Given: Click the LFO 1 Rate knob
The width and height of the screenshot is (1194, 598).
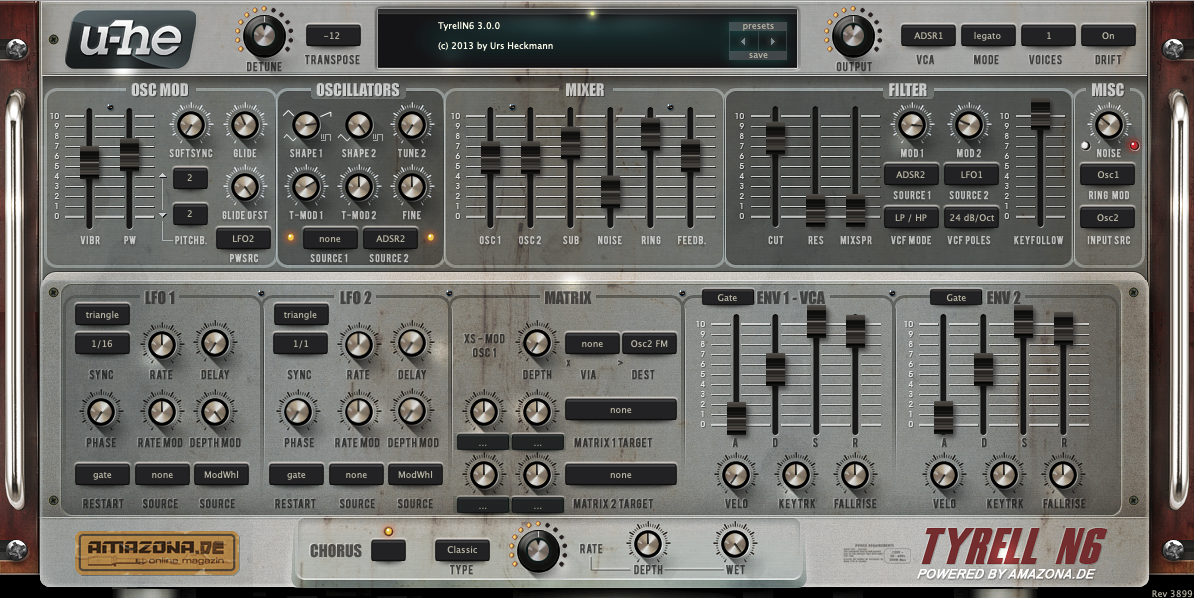Looking at the screenshot, I should 161,345.
